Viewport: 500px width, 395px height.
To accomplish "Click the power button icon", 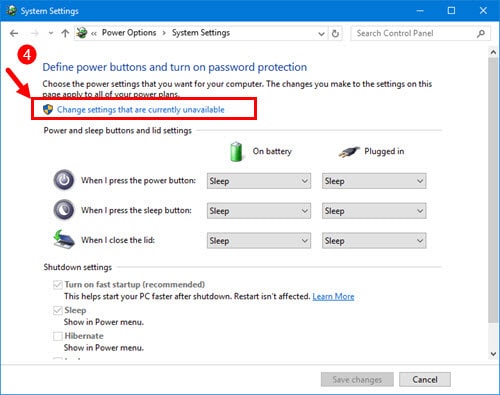I will [x=64, y=180].
